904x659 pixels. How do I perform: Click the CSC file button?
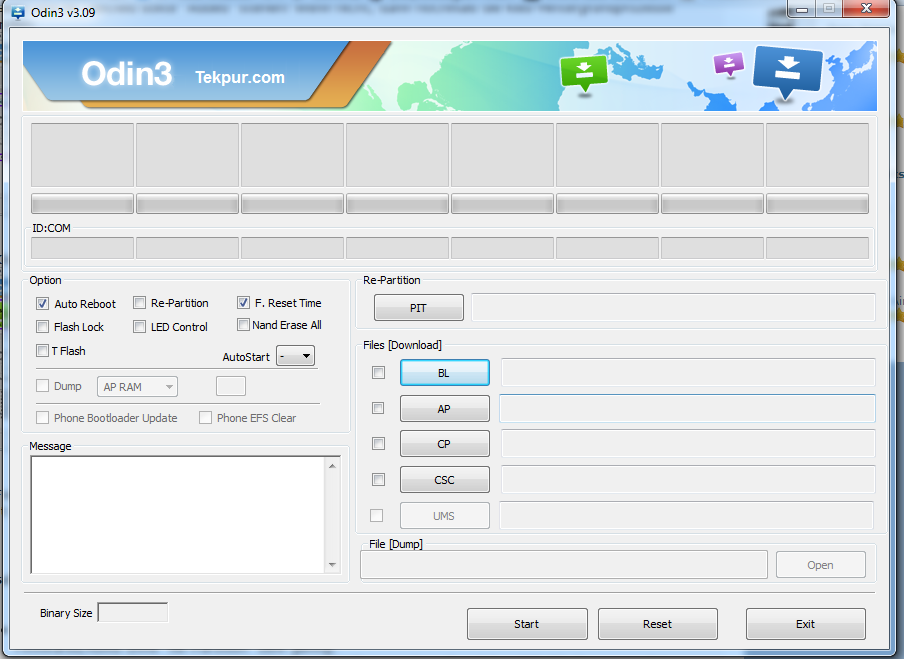445,480
